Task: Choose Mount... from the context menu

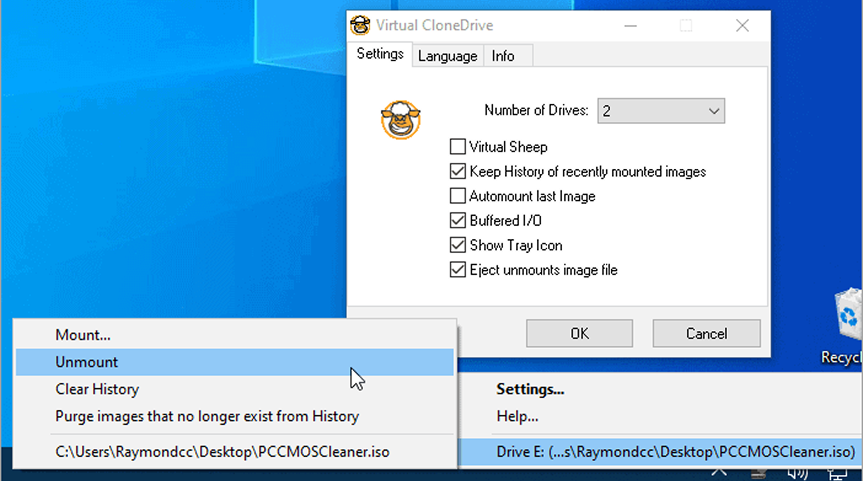Action: point(234,335)
